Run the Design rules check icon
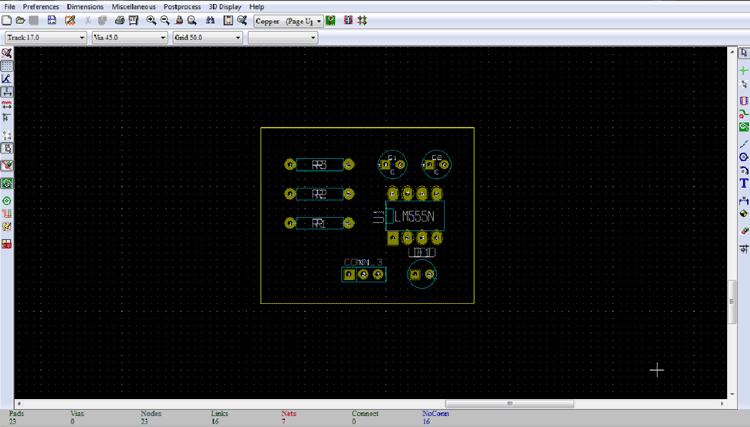The height and width of the screenshot is (427, 750). tap(242, 21)
